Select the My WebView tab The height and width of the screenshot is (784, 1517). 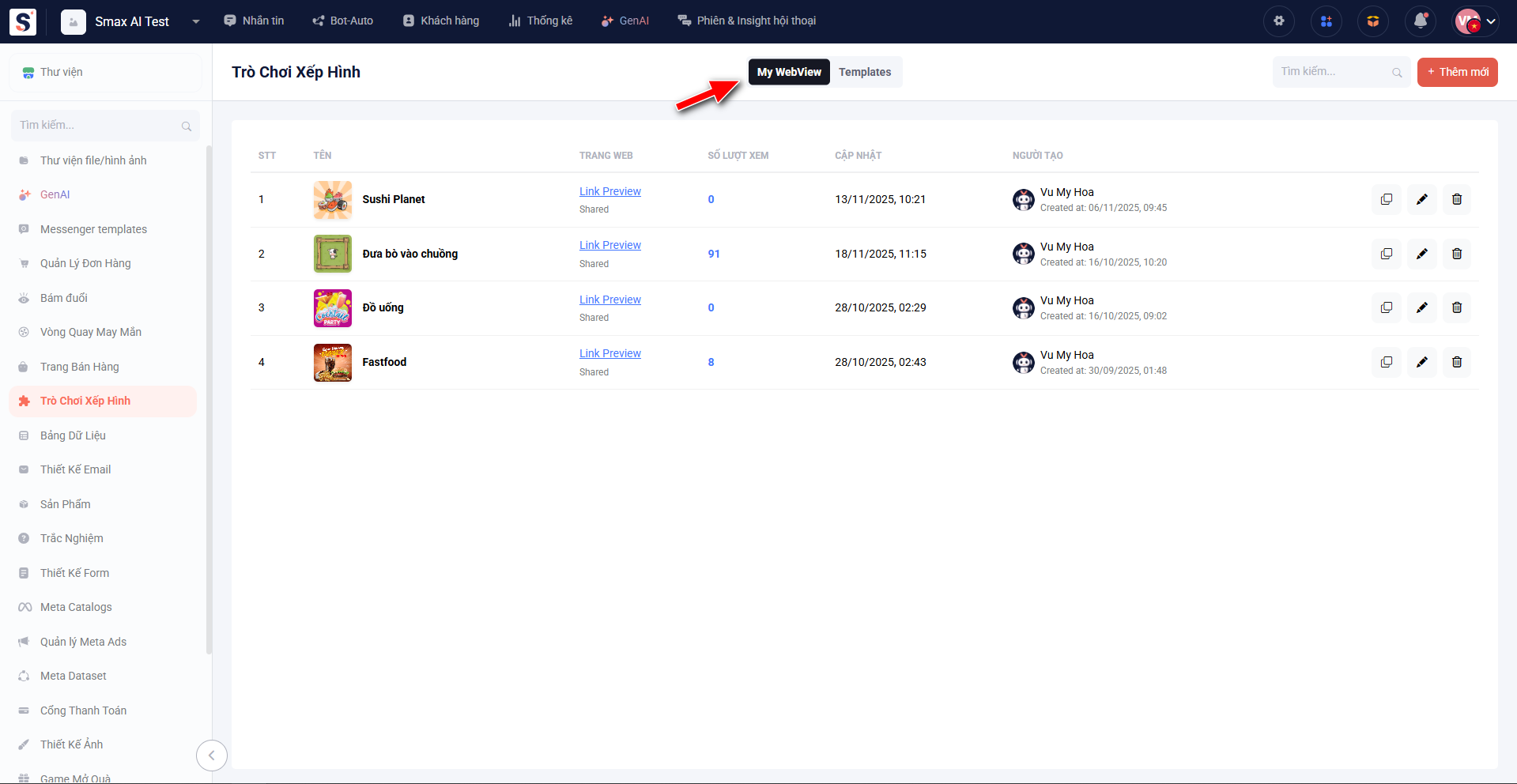[x=788, y=72]
